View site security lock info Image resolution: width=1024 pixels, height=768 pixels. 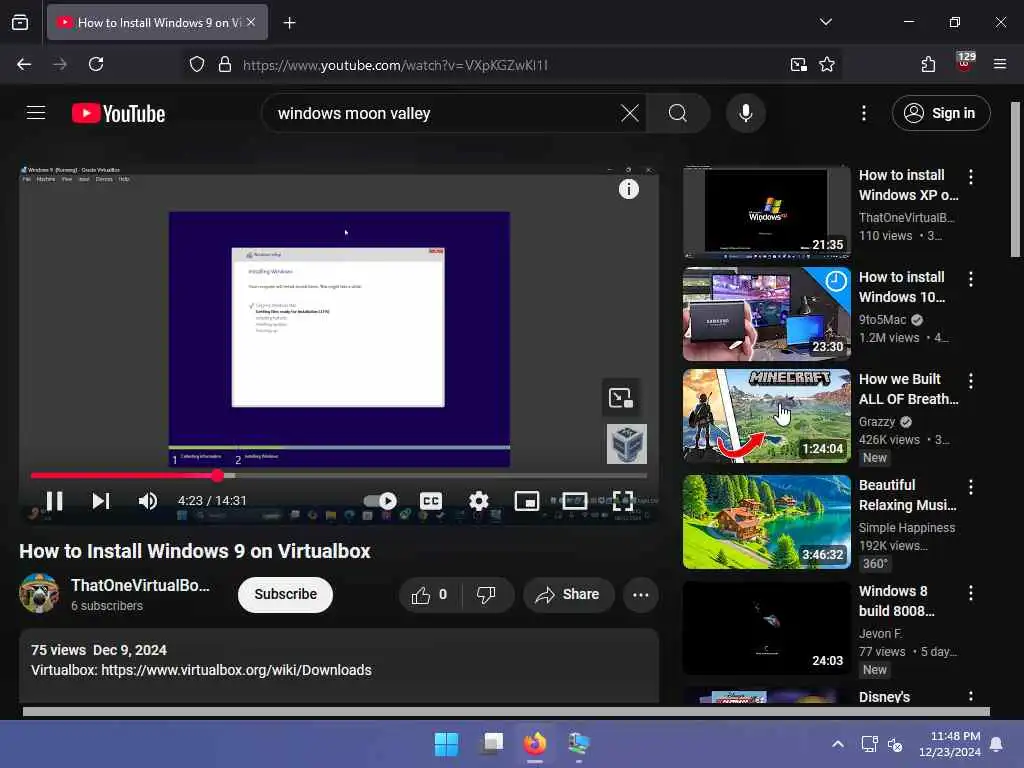pos(225,64)
